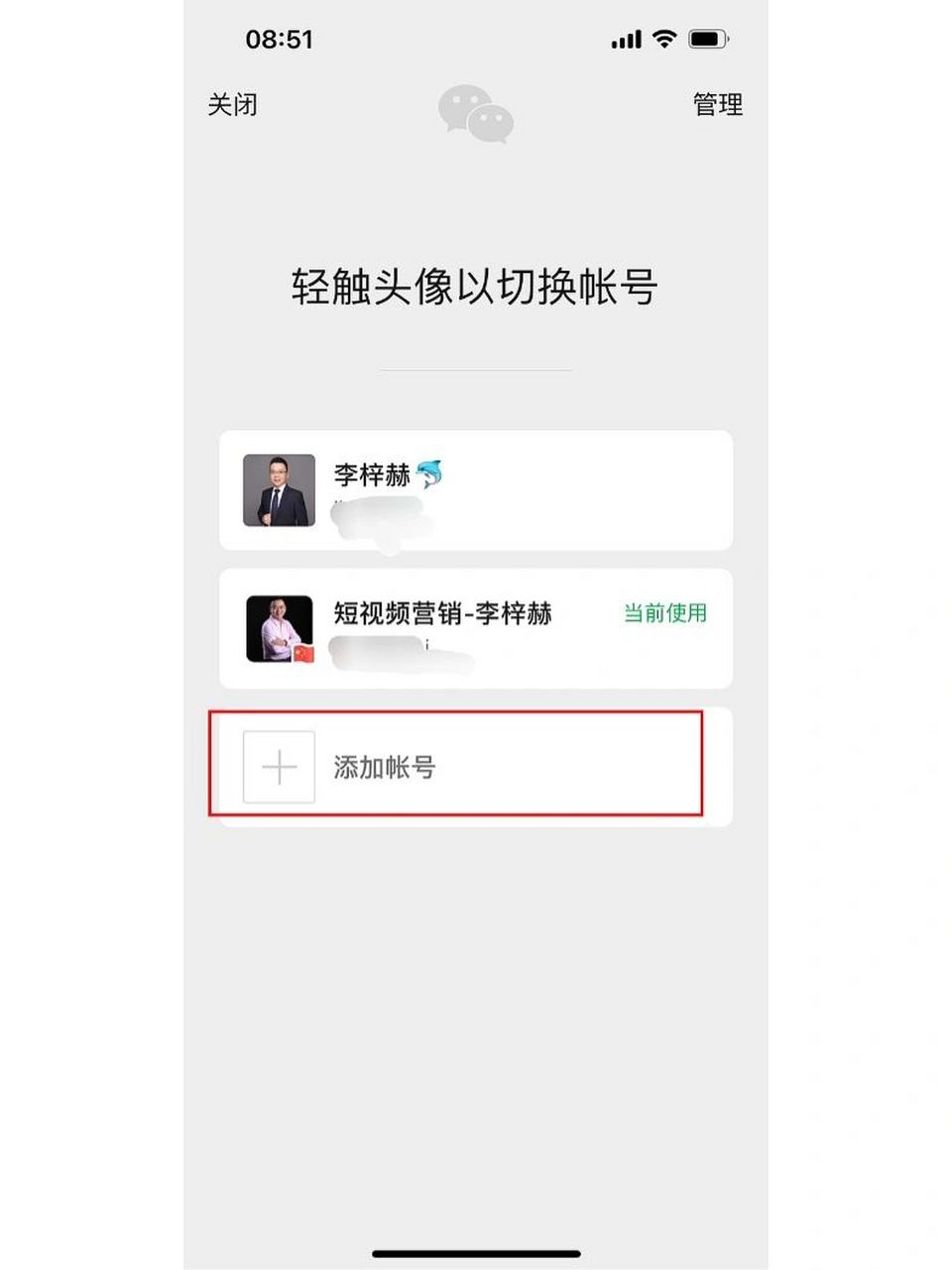Click the plus icon in the Add Account row

[x=279, y=767]
